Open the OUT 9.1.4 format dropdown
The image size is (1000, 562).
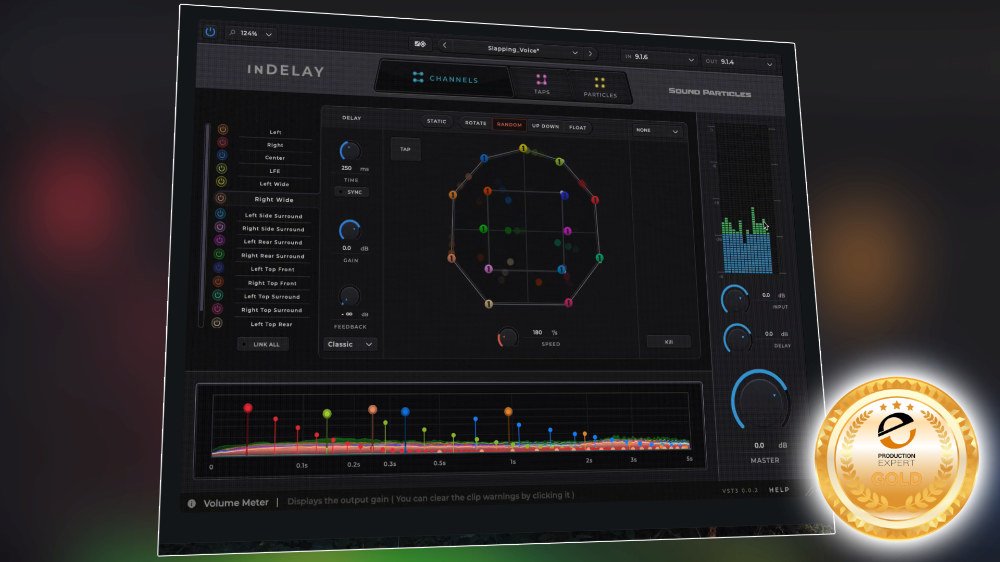739,63
